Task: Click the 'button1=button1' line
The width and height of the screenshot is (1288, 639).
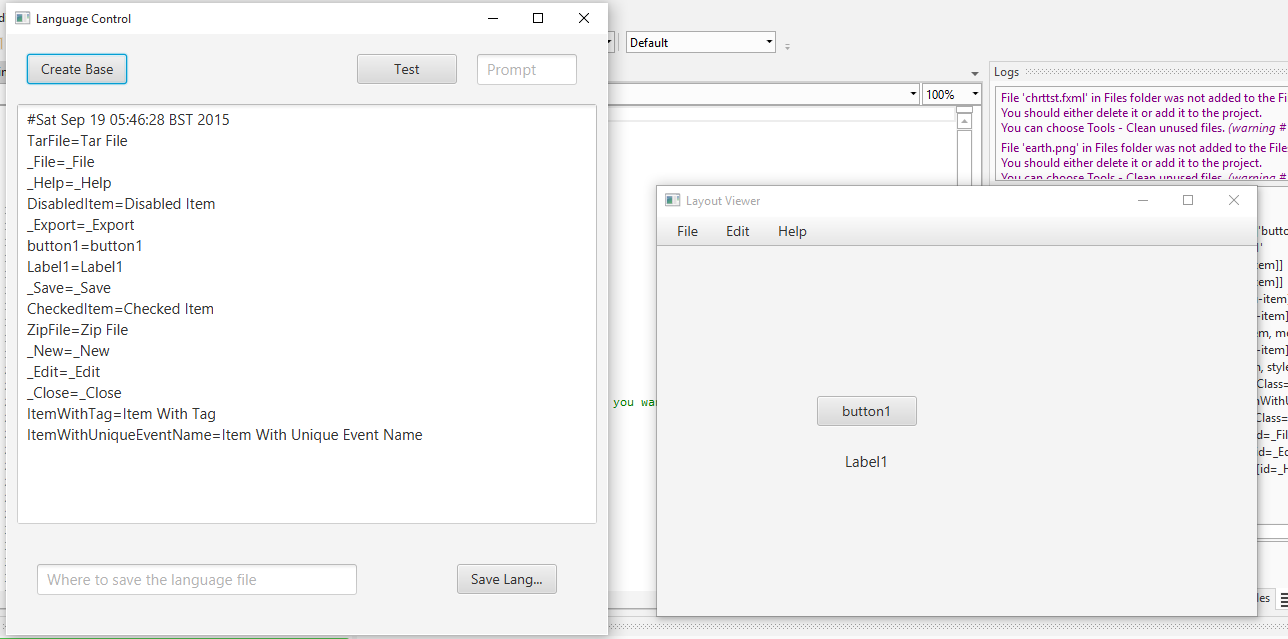Action: tap(85, 246)
